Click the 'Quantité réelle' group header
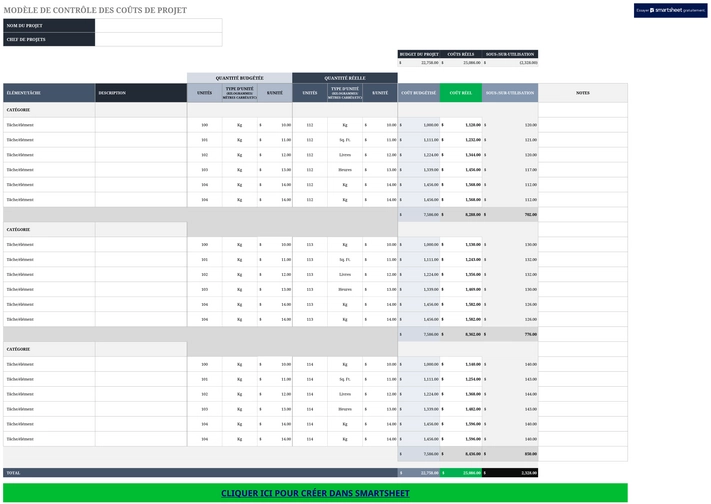This screenshot has height=504, width=711. 345,78
